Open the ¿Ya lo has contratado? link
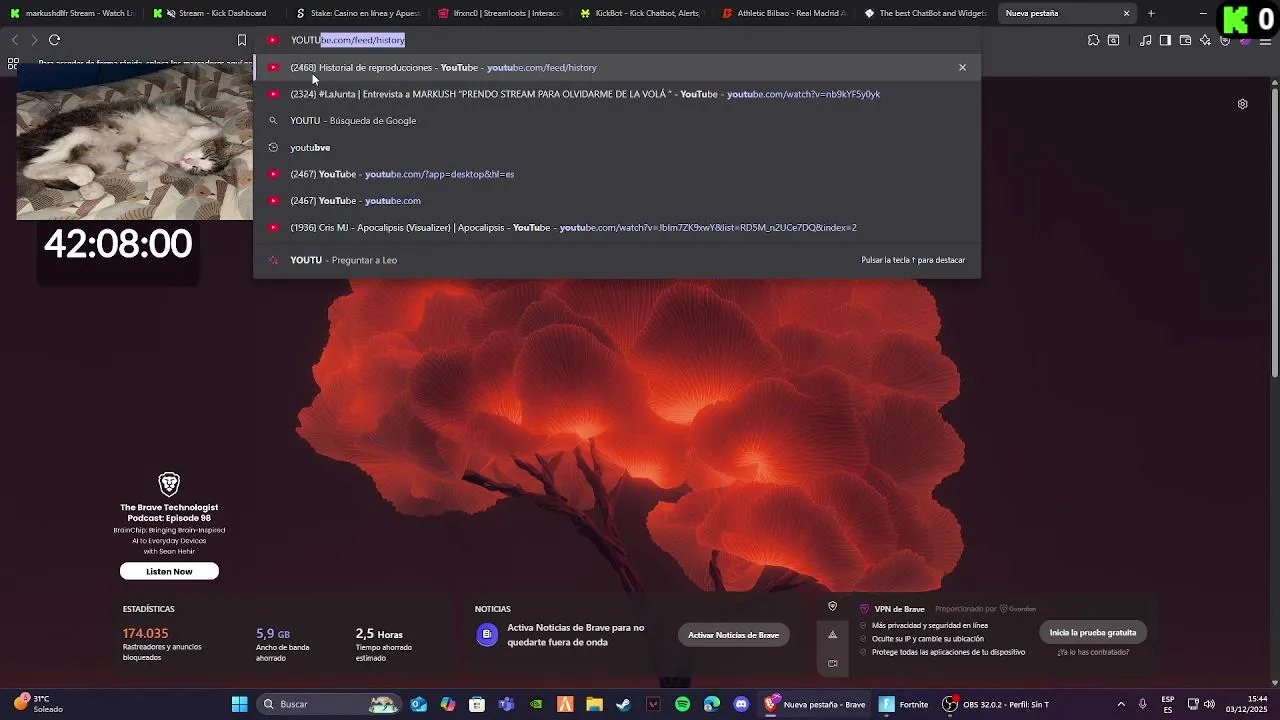 pyautogui.click(x=1093, y=652)
